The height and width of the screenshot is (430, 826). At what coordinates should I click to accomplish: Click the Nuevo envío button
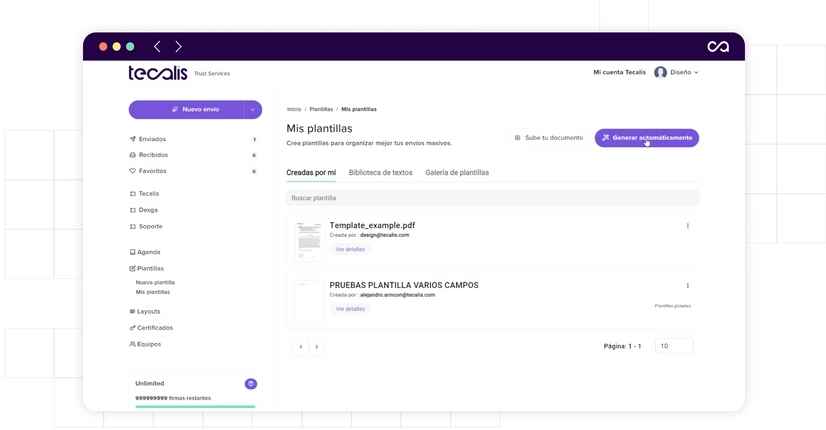point(186,109)
